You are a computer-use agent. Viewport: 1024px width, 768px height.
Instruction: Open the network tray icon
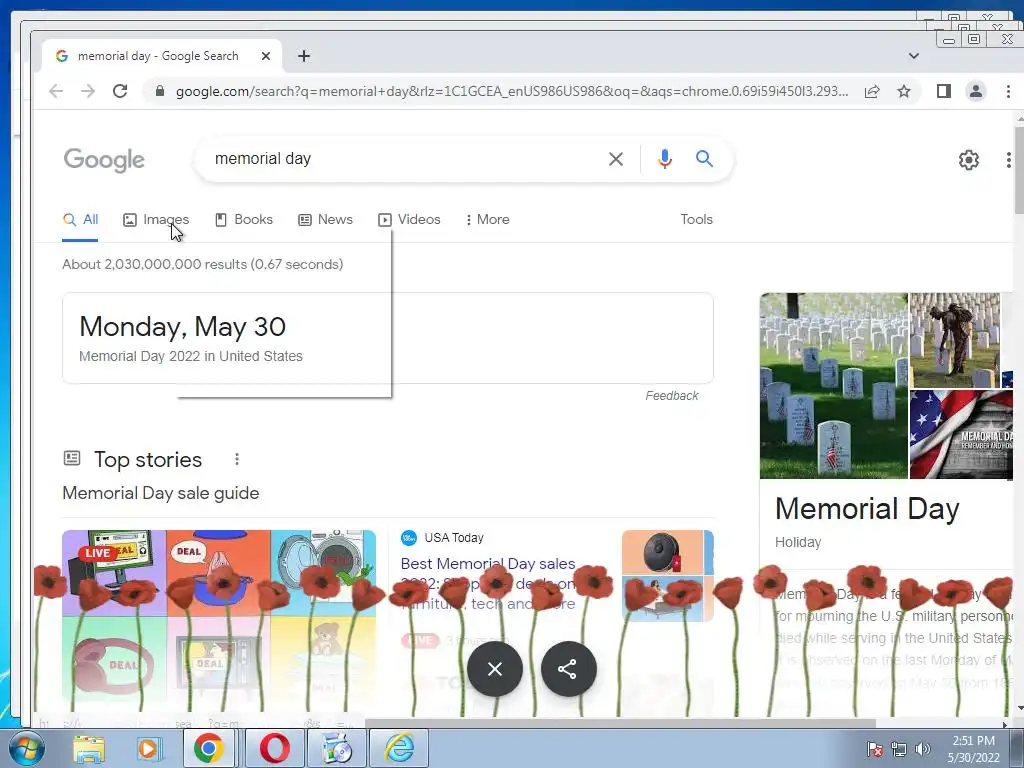(899, 749)
